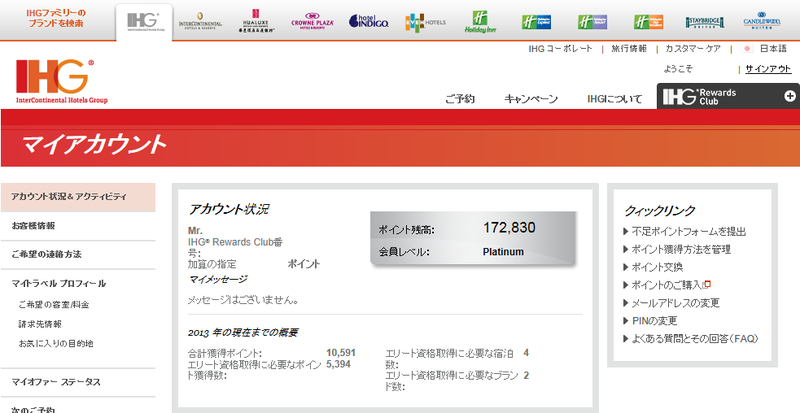Open the EVEN Hotels brand logo
Viewport: 800px width, 413px height.
point(424,22)
